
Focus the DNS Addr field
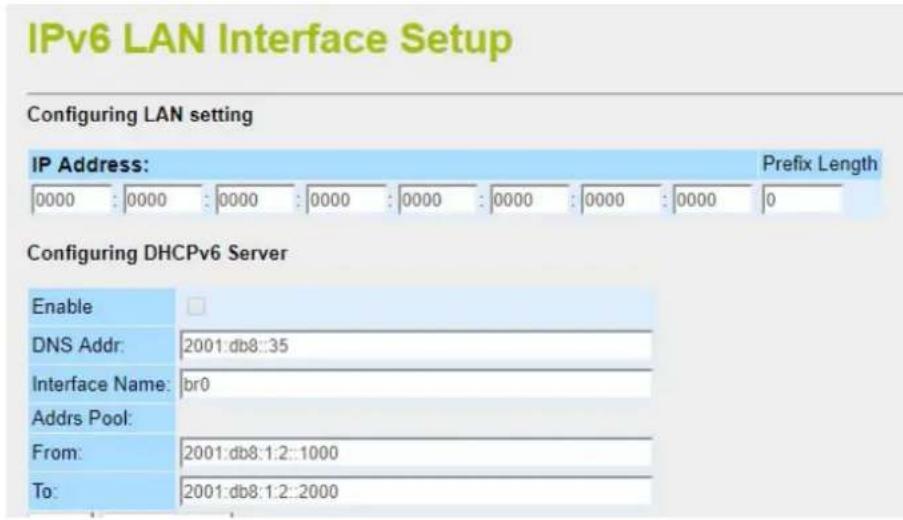point(416,346)
